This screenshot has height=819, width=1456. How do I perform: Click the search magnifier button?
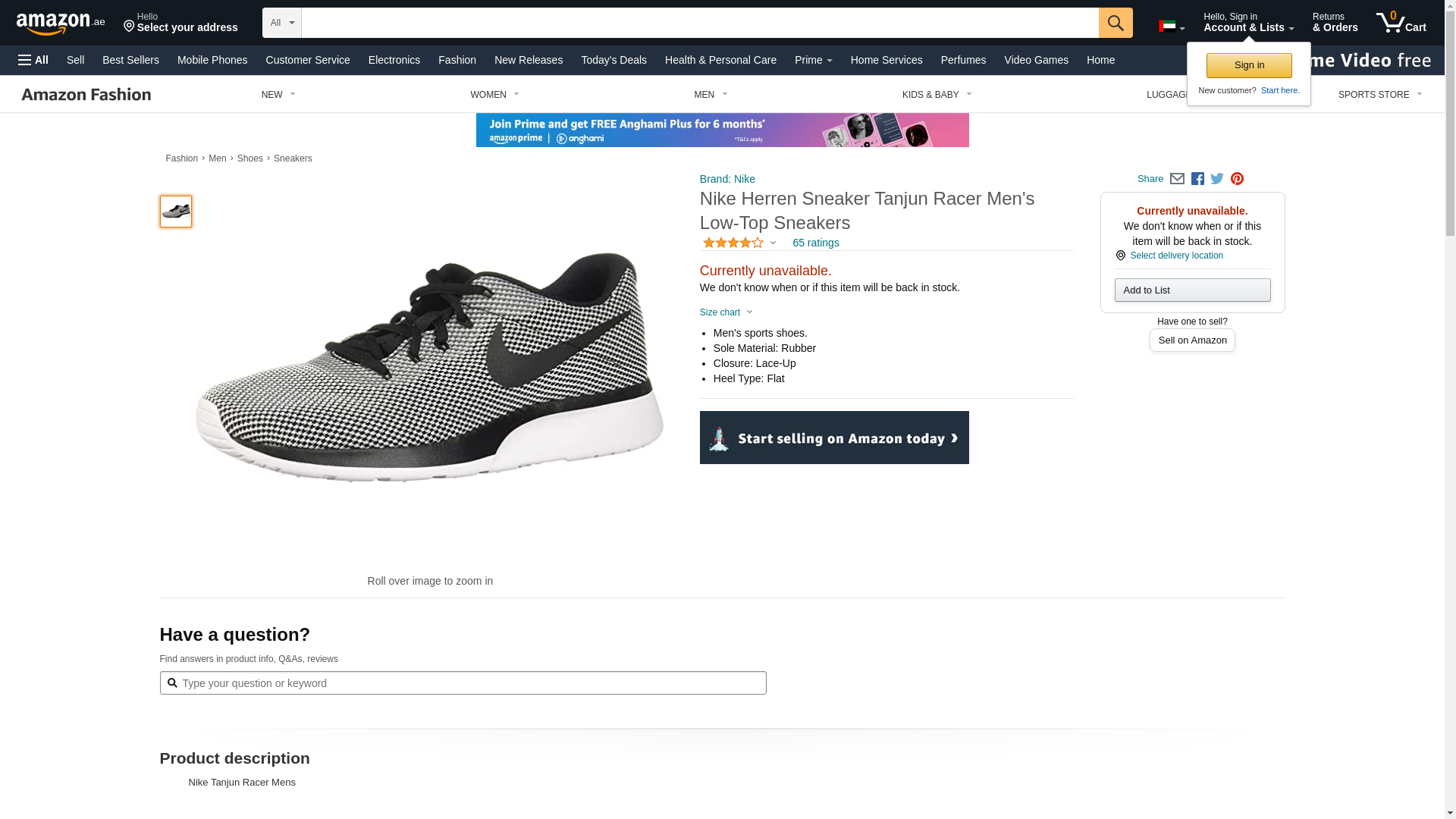pos(1116,23)
